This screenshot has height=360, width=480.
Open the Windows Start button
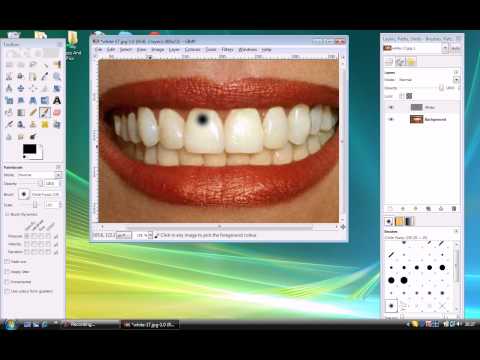11,324
